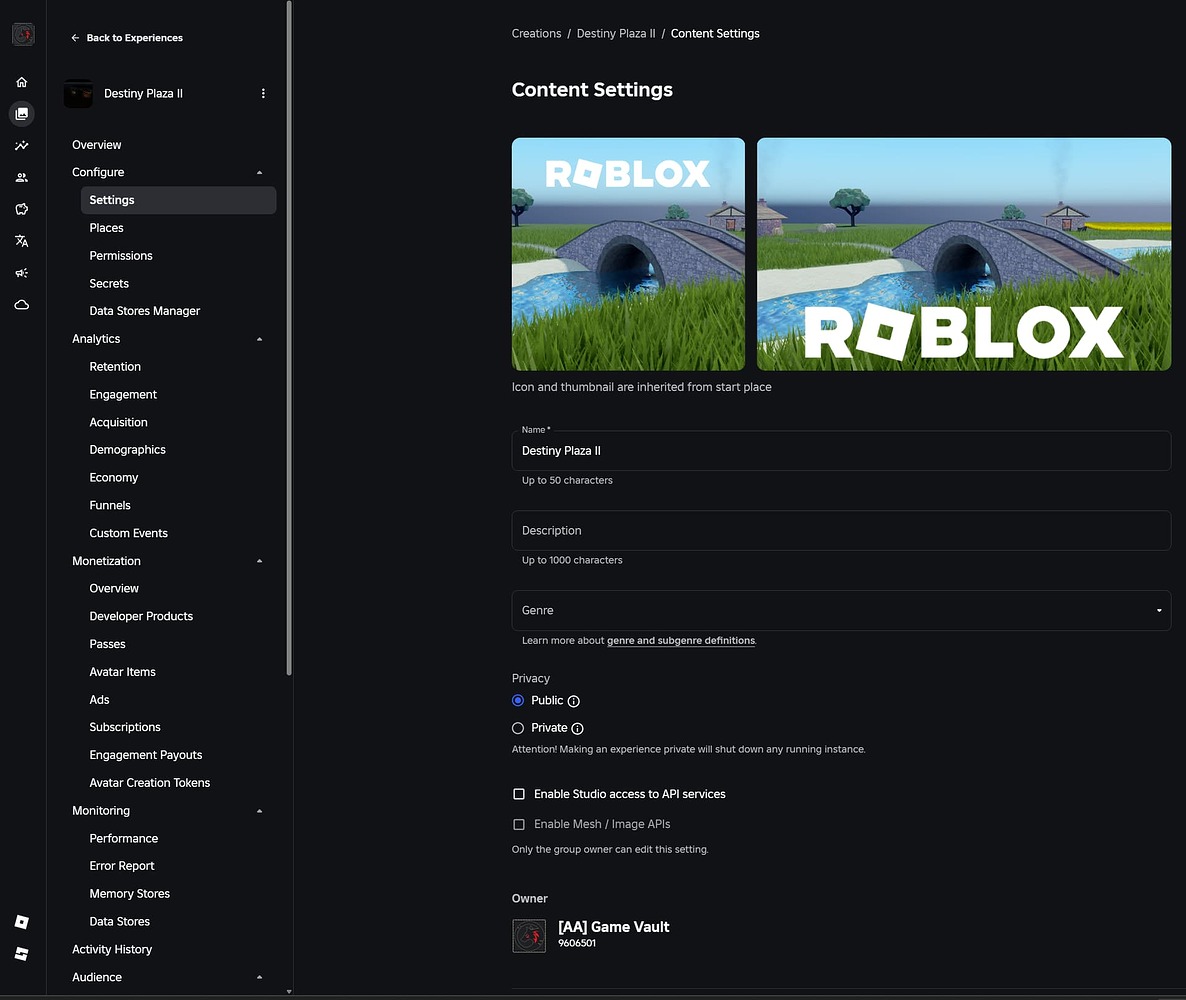Viewport: 1186px width, 1000px height.
Task: Click the info icon next to Private
Action: [x=577, y=728]
